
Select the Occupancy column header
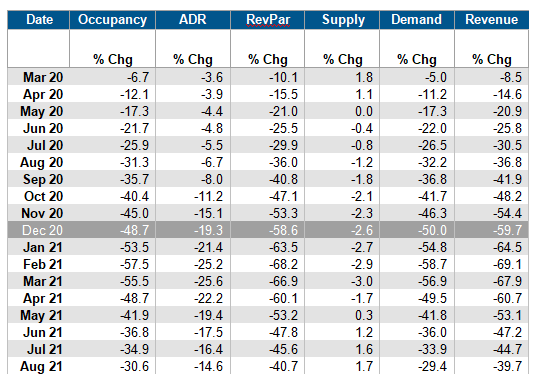tap(112, 20)
